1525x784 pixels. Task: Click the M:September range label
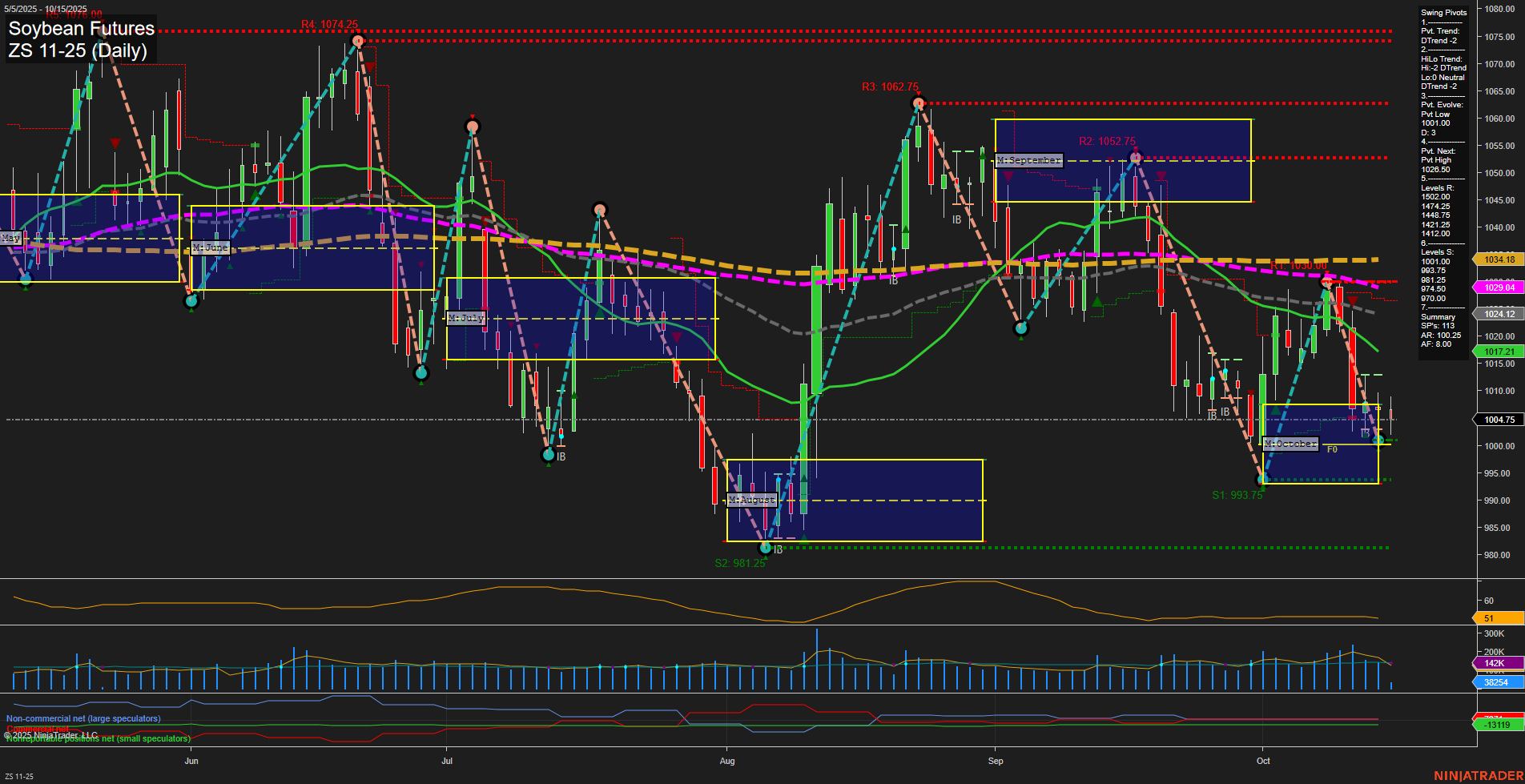pyautogui.click(x=1028, y=160)
